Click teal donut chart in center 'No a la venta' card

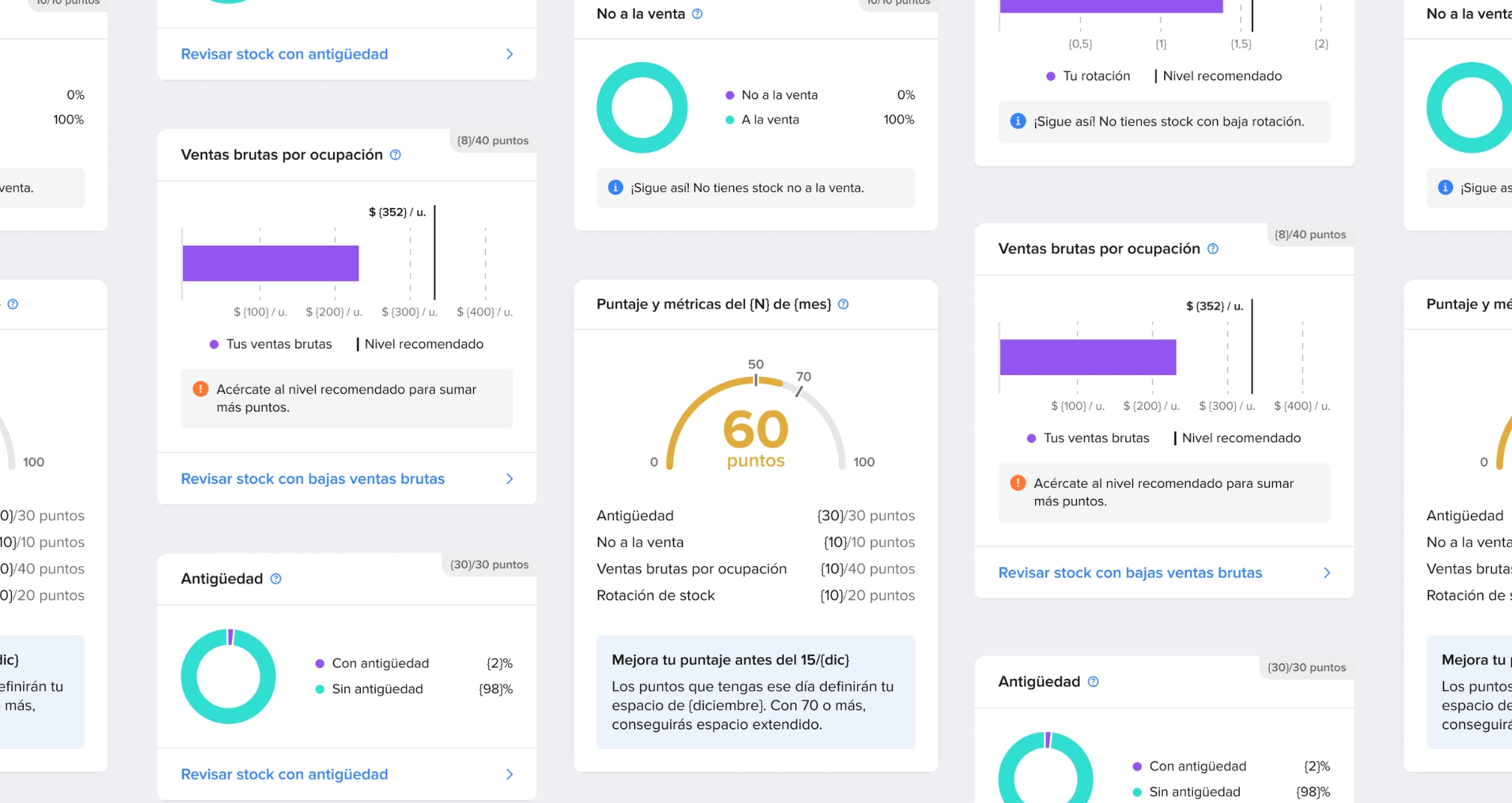(x=642, y=108)
